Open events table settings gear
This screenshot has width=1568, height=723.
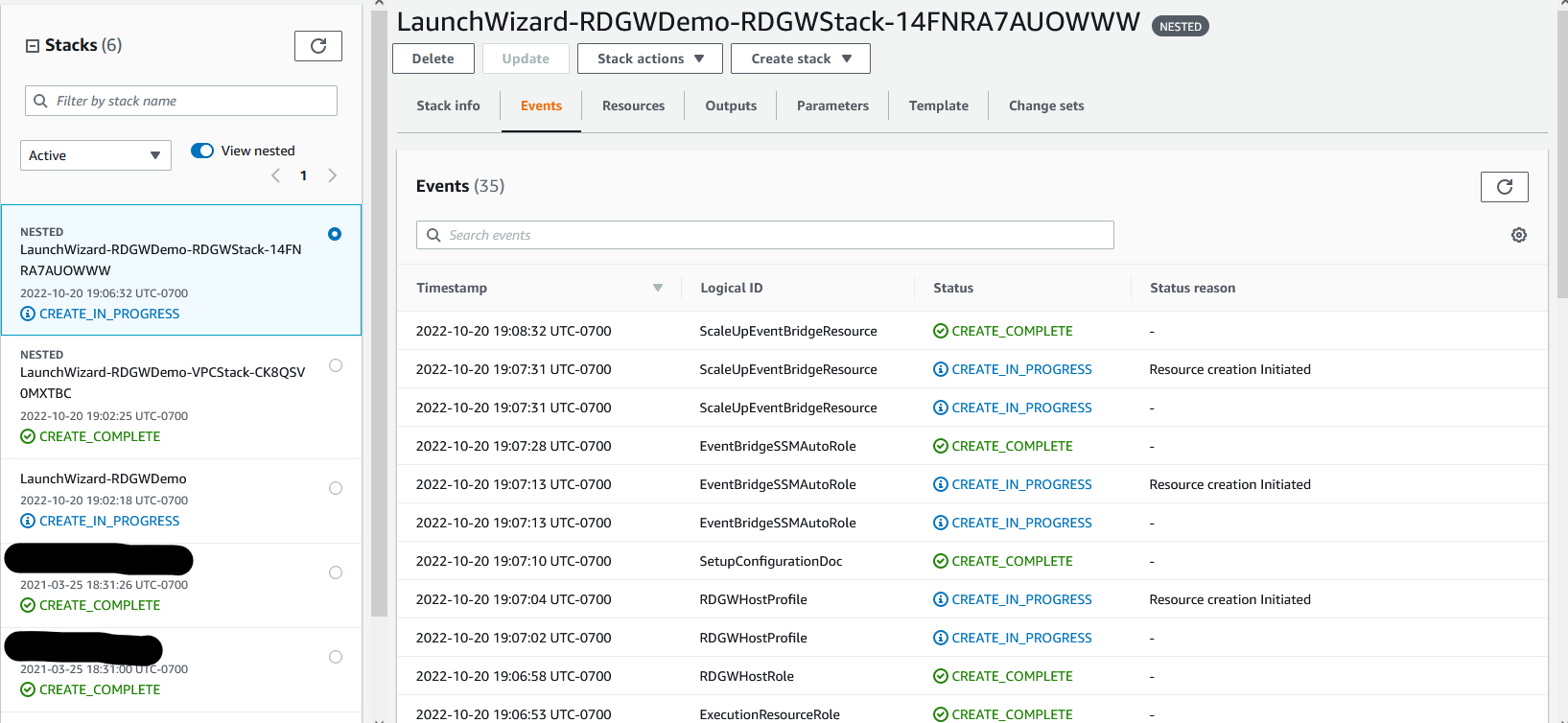(1518, 235)
